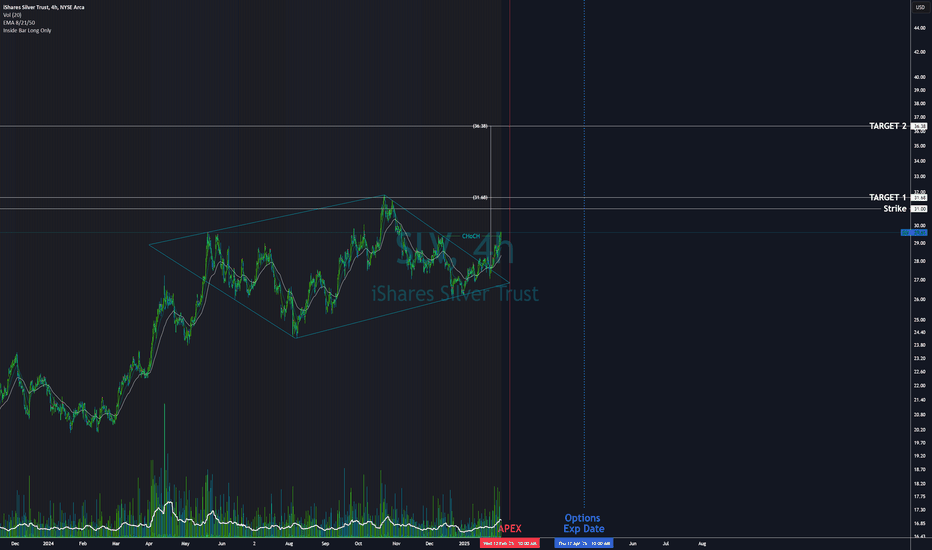932x550 pixels.
Task: Click the red Feb date marker on time axis
Action: pyautogui.click(x=509, y=543)
